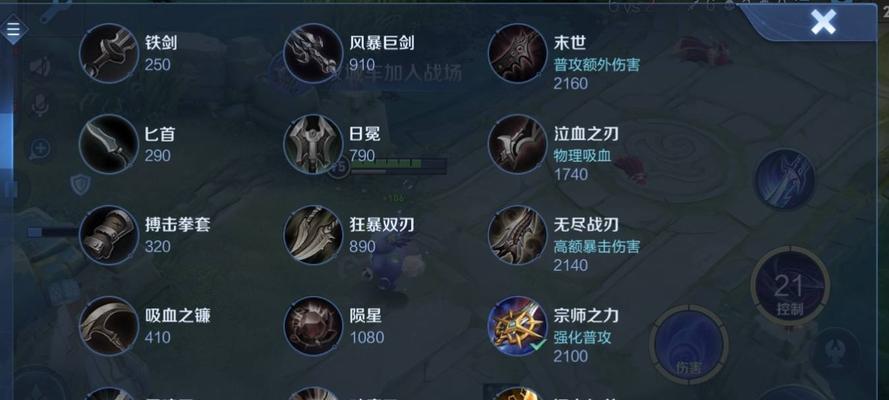Tap the sword skill button at right

click(785, 178)
